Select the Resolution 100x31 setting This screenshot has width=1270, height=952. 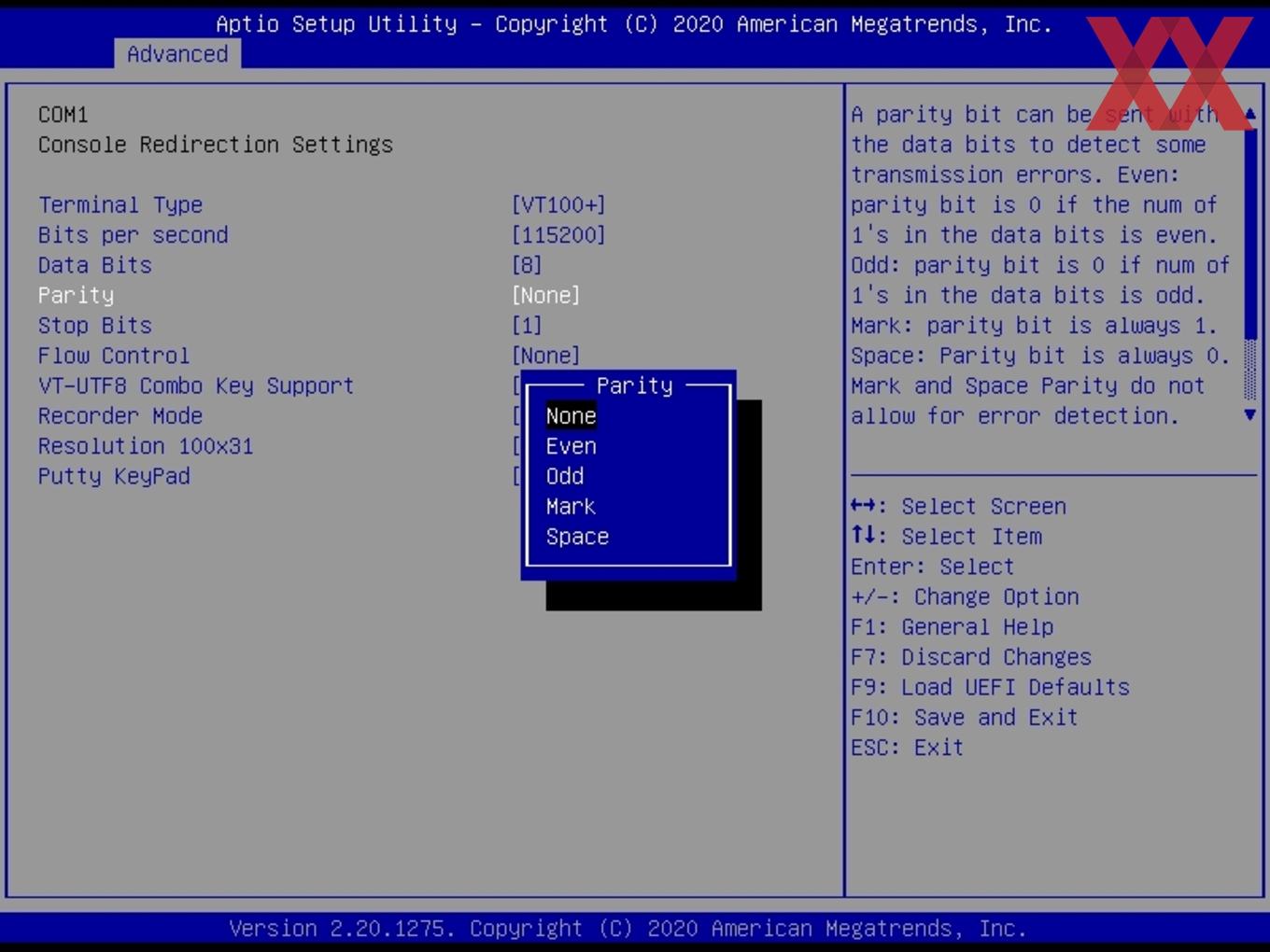tap(146, 446)
